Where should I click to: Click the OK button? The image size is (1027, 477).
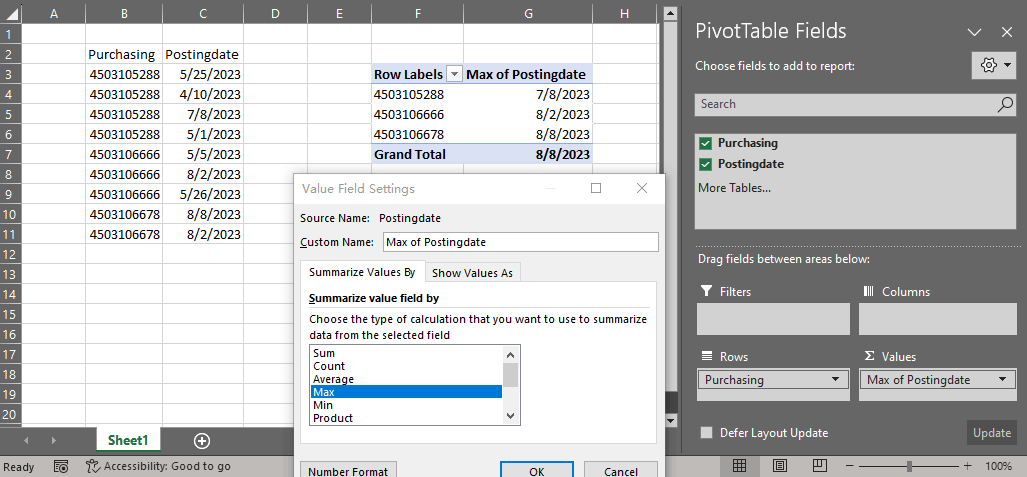click(x=536, y=470)
